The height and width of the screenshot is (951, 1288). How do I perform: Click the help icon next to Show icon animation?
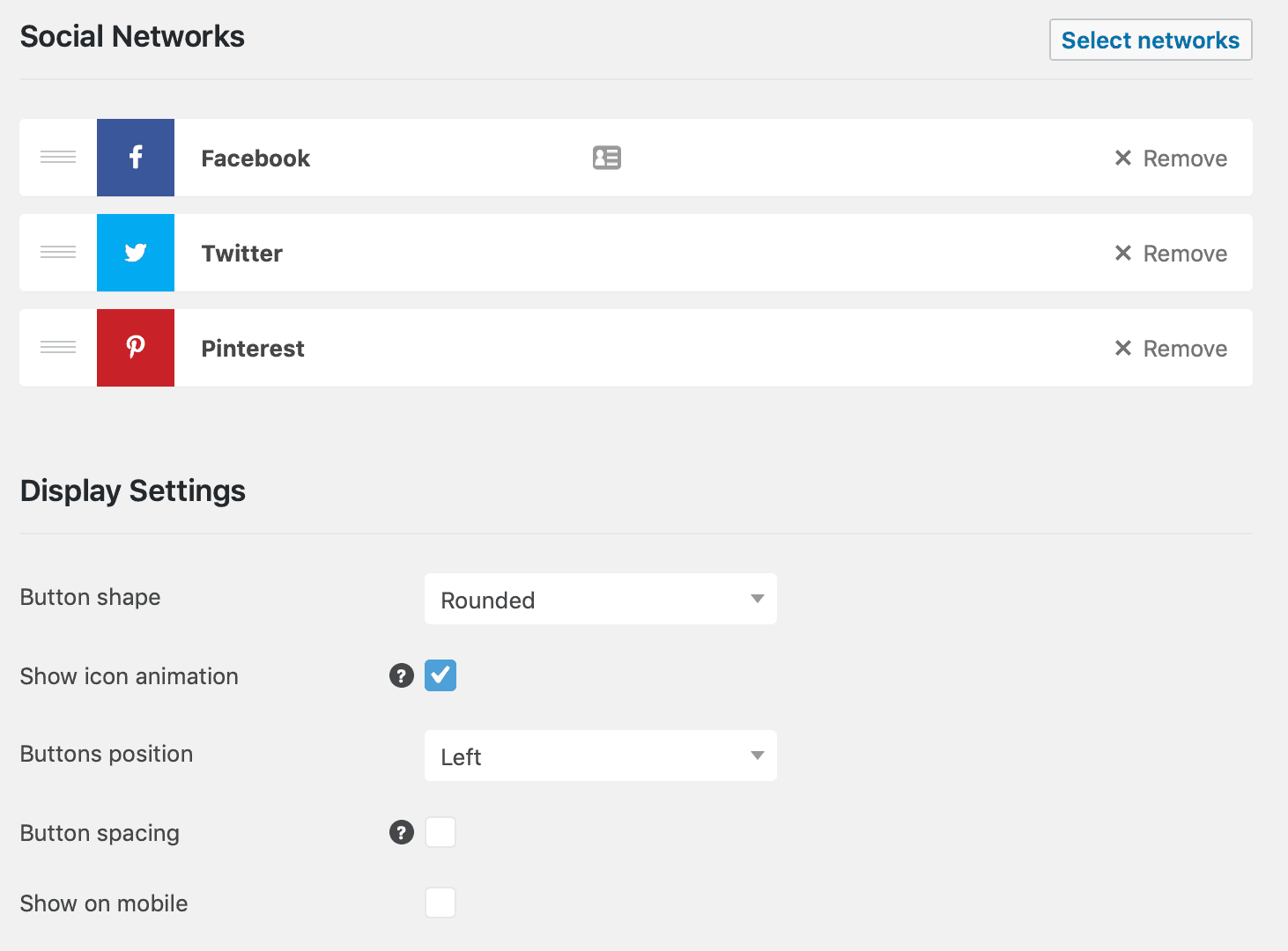coord(402,675)
